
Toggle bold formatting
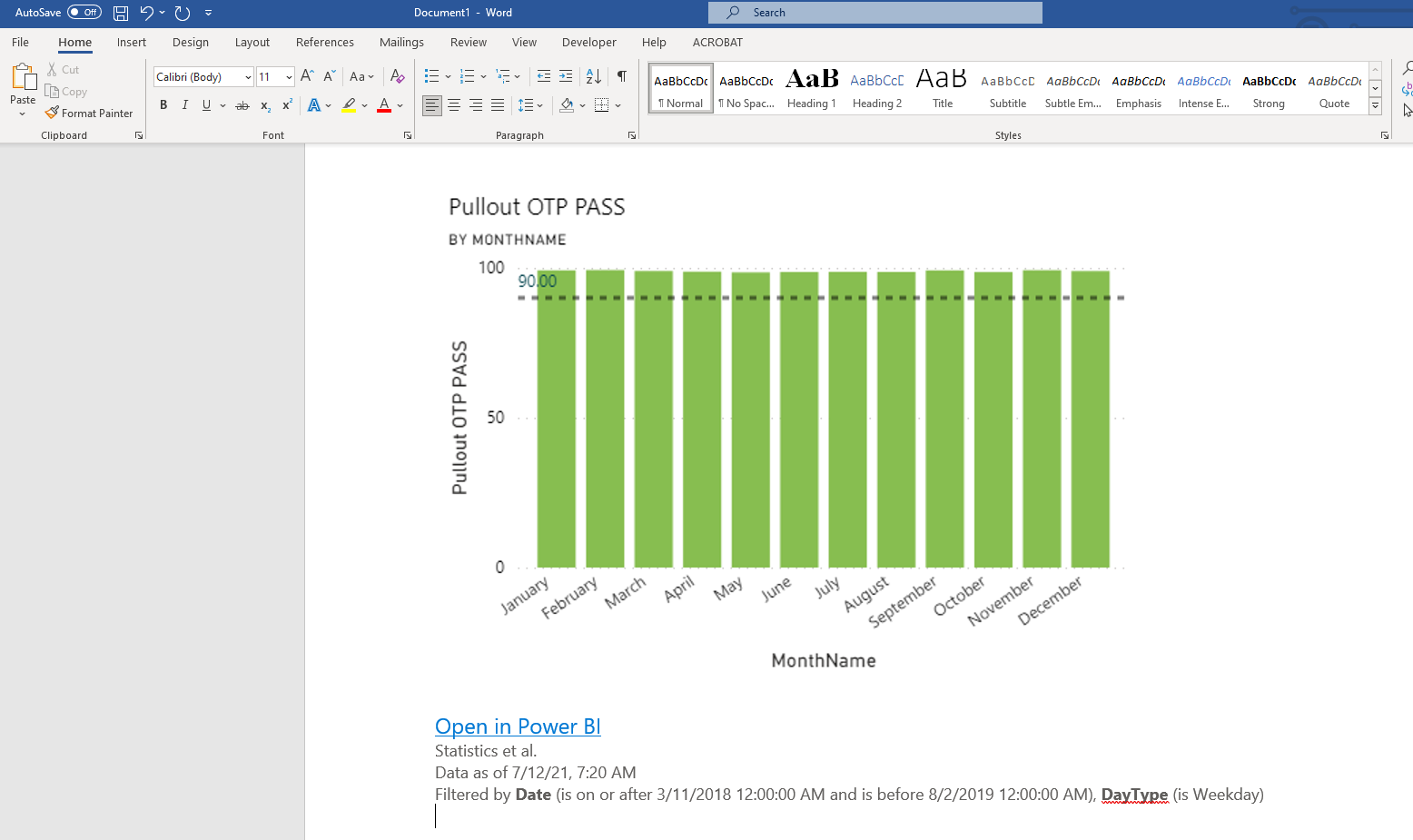(163, 105)
